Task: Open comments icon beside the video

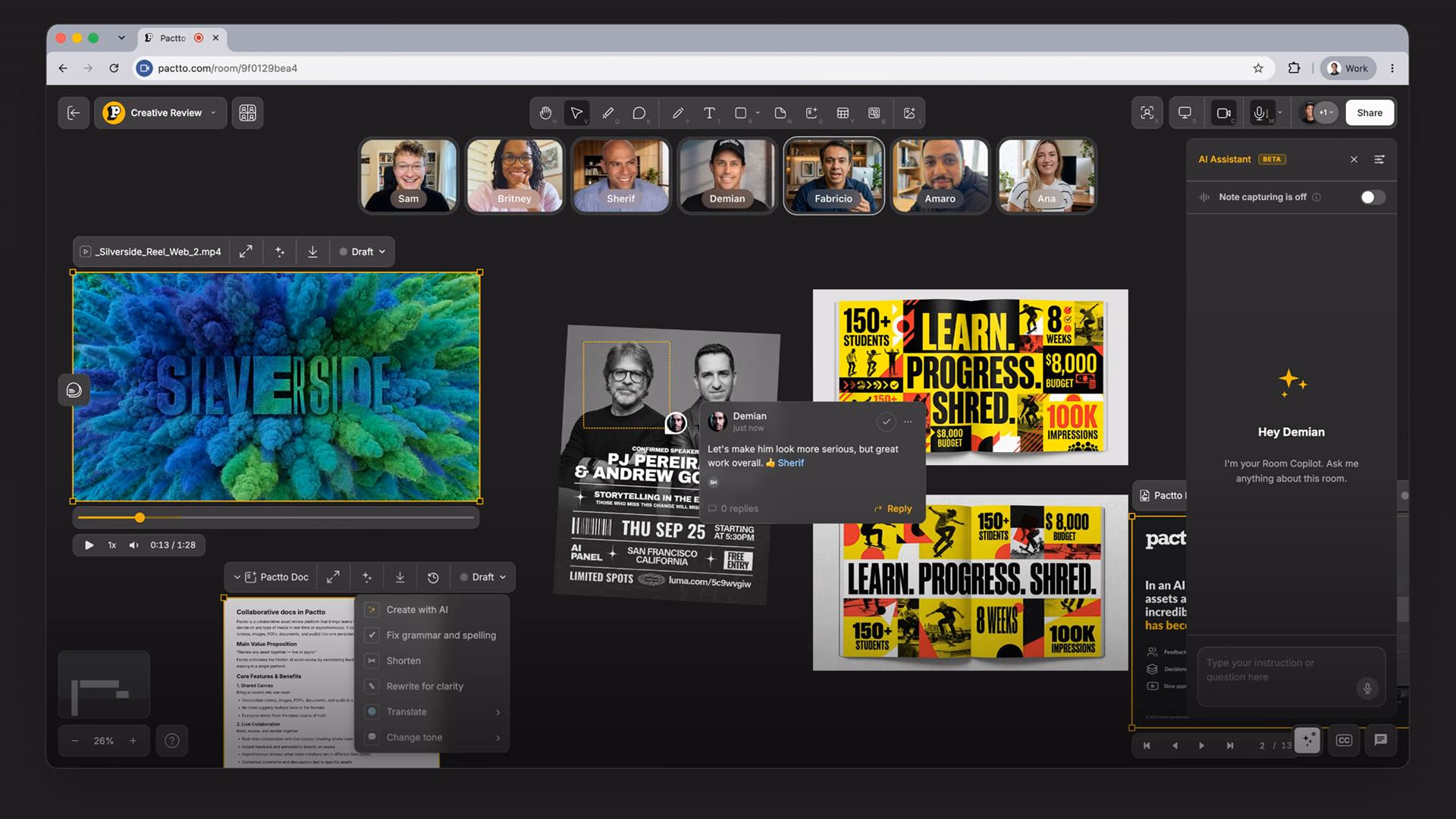Action: pos(74,391)
